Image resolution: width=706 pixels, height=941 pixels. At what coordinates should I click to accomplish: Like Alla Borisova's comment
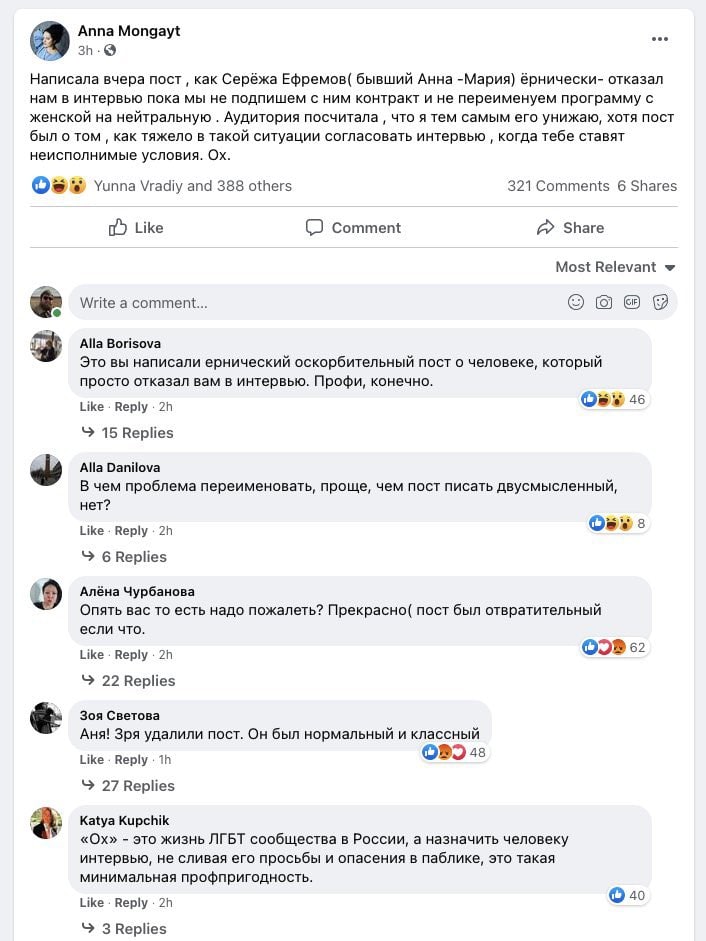pos(91,407)
